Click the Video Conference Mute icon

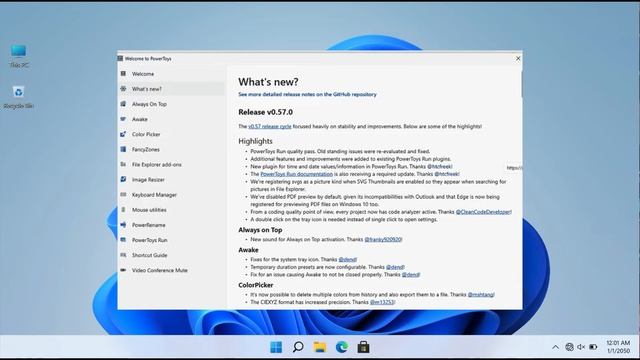(123, 270)
